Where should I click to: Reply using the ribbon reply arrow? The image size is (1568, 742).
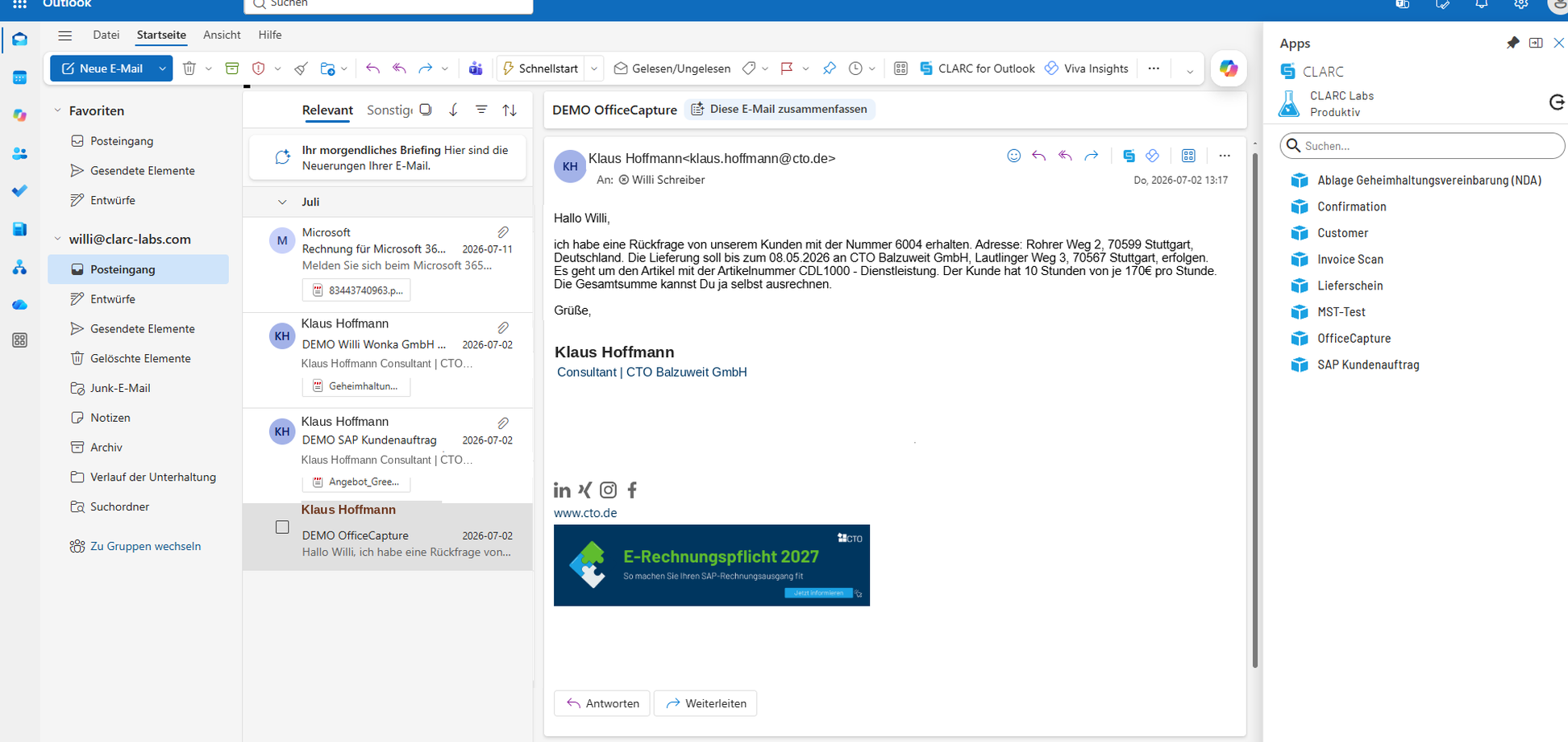pos(372,69)
